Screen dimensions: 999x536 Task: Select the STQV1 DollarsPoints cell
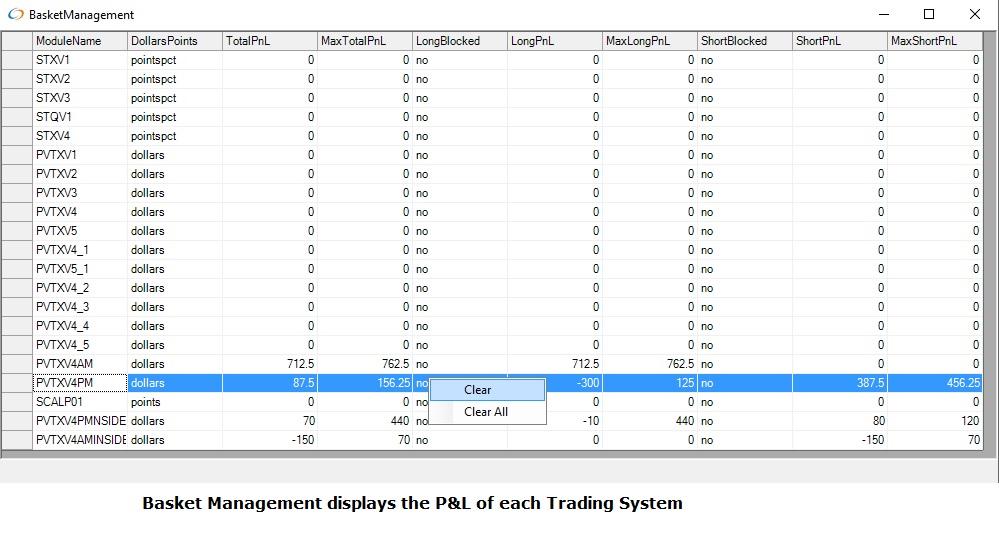click(x=174, y=117)
